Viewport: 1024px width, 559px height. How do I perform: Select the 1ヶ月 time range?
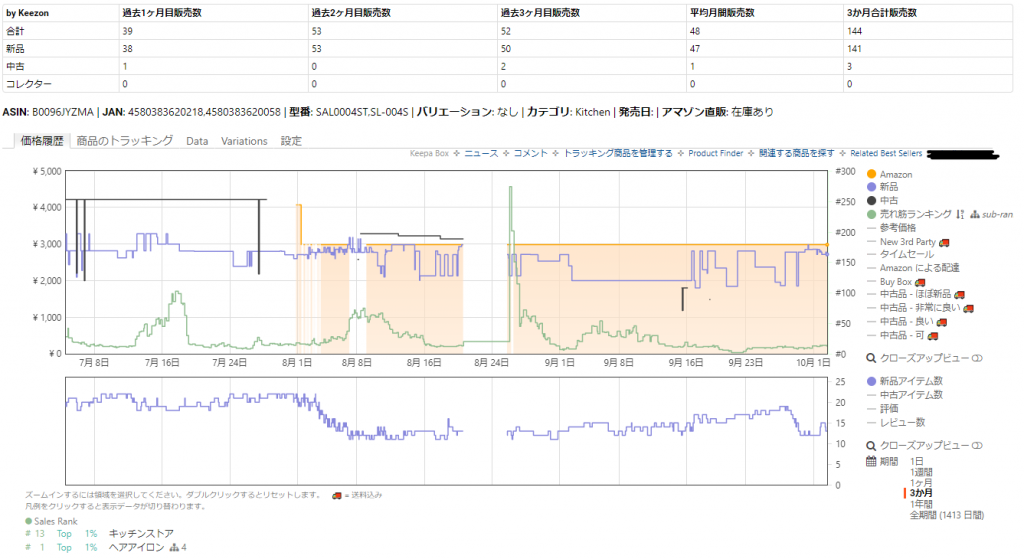(922, 482)
